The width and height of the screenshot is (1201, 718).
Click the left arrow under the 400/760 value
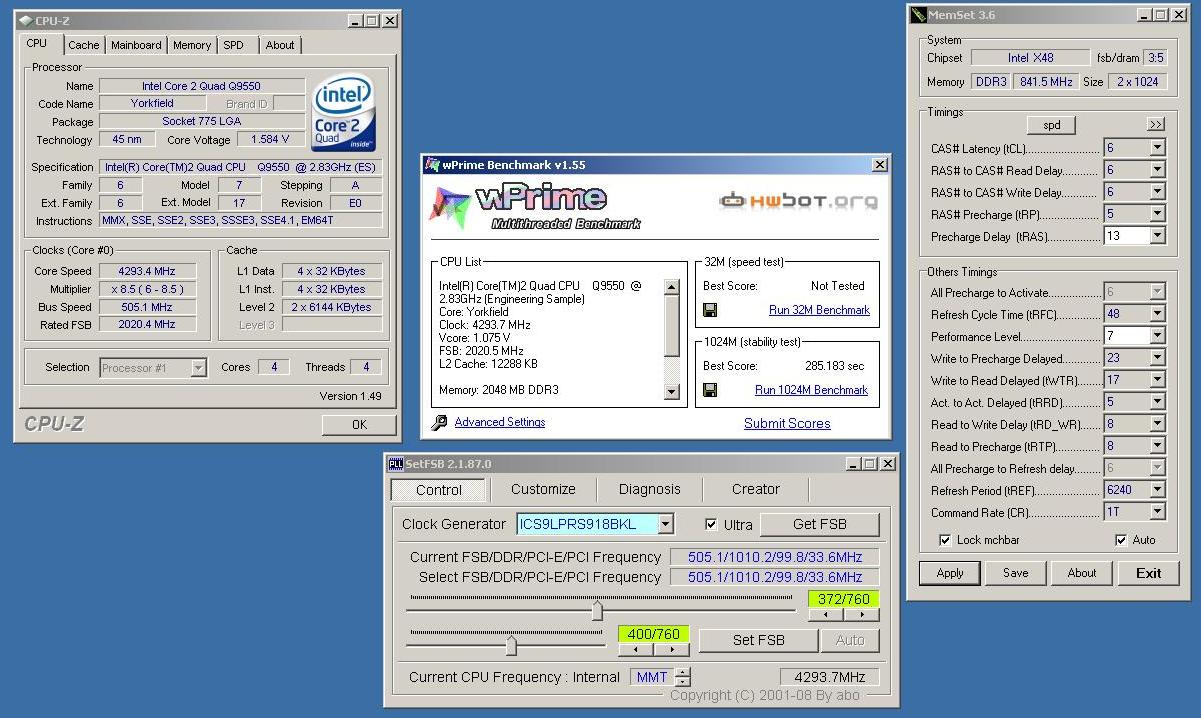pos(636,650)
